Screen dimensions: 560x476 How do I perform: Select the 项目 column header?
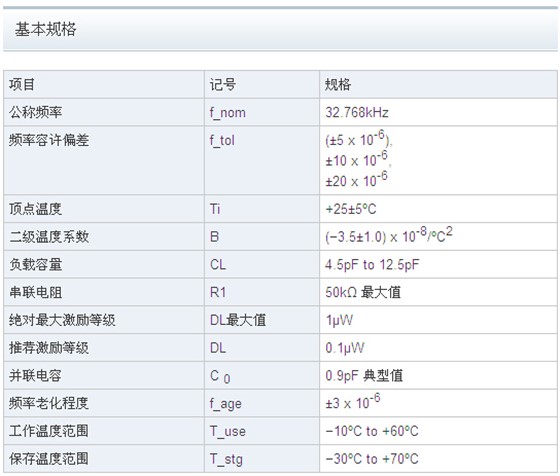point(22,85)
